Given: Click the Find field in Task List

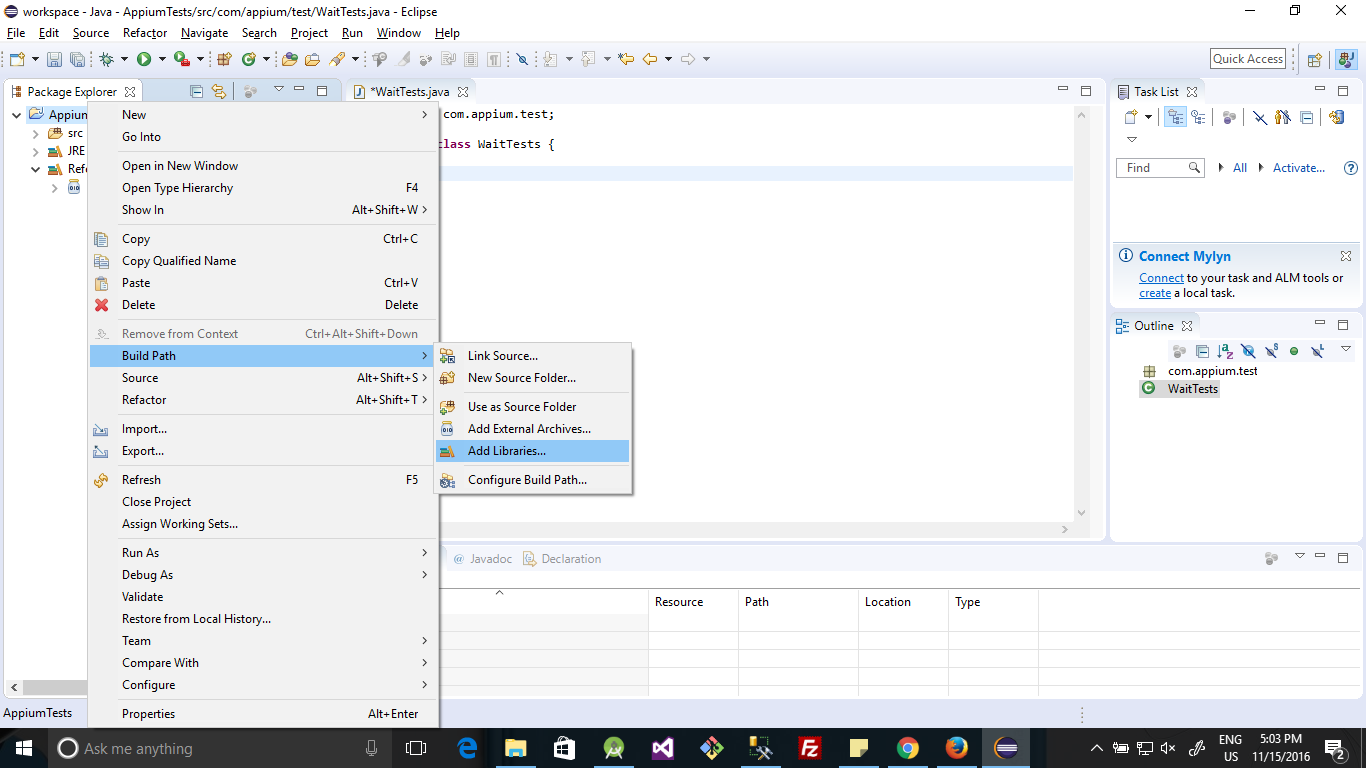Looking at the screenshot, I should tap(1161, 168).
